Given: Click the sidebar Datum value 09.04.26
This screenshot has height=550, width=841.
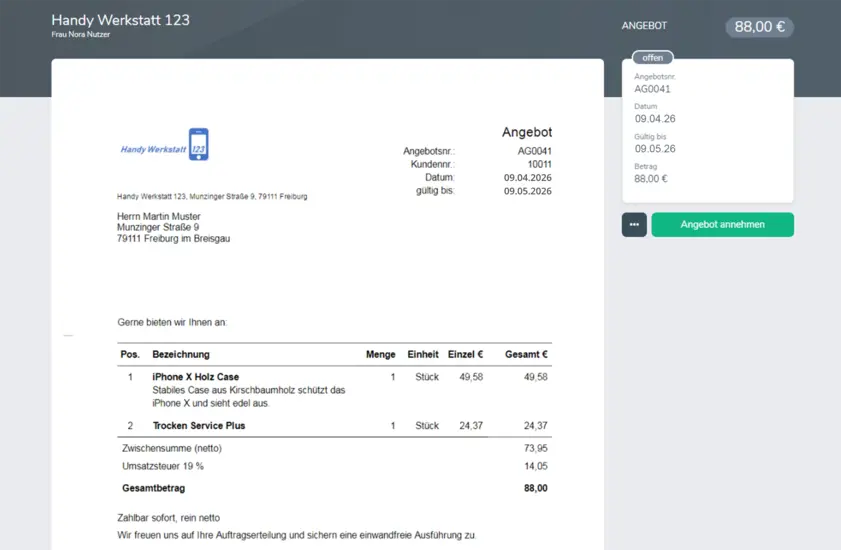Looking at the screenshot, I should pyautogui.click(x=654, y=119).
